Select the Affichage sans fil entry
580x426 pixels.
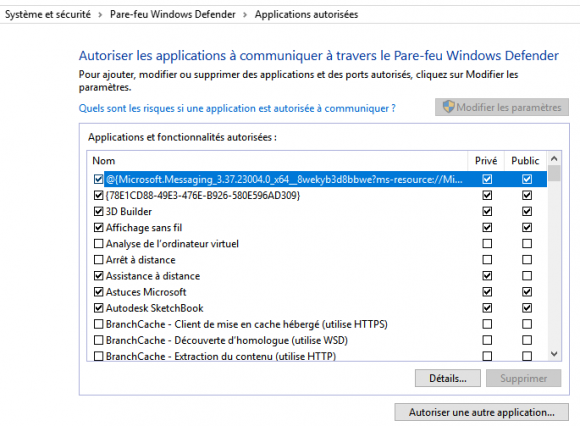144,227
